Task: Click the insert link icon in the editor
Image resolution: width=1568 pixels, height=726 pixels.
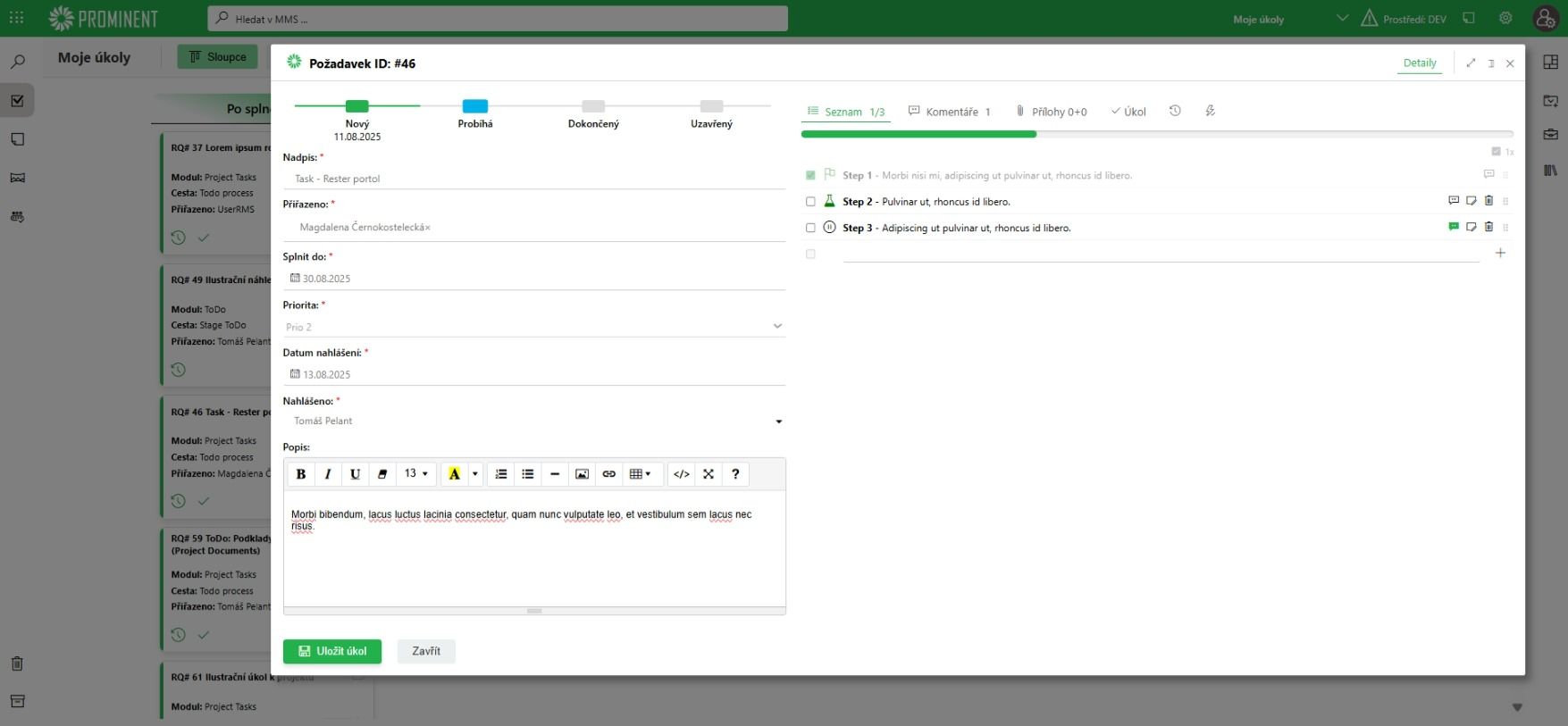Action: click(x=608, y=474)
